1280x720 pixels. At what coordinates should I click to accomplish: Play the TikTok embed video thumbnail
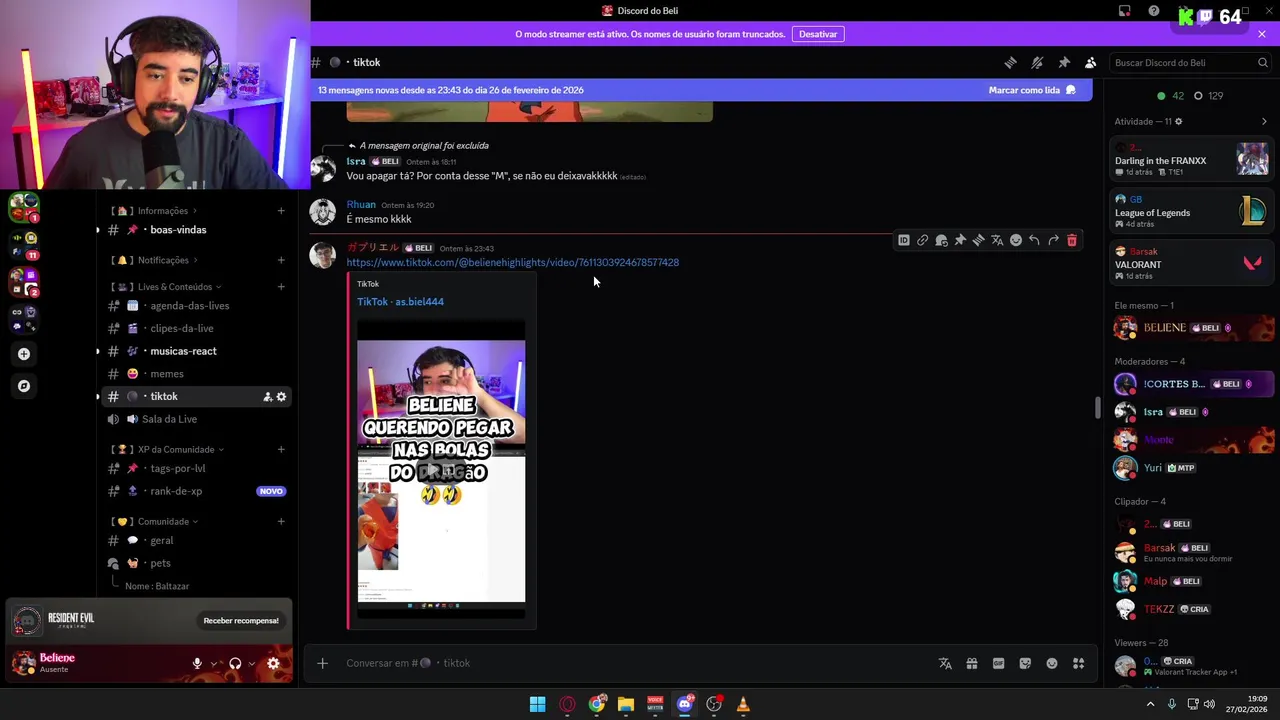tap(441, 471)
